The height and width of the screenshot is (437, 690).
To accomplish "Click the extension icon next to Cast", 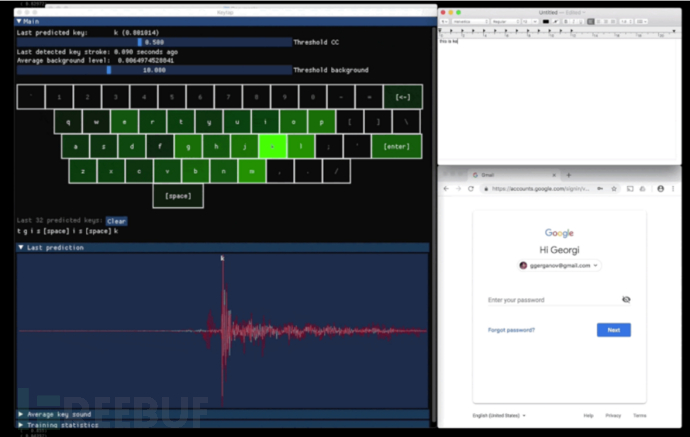I will [x=642, y=189].
